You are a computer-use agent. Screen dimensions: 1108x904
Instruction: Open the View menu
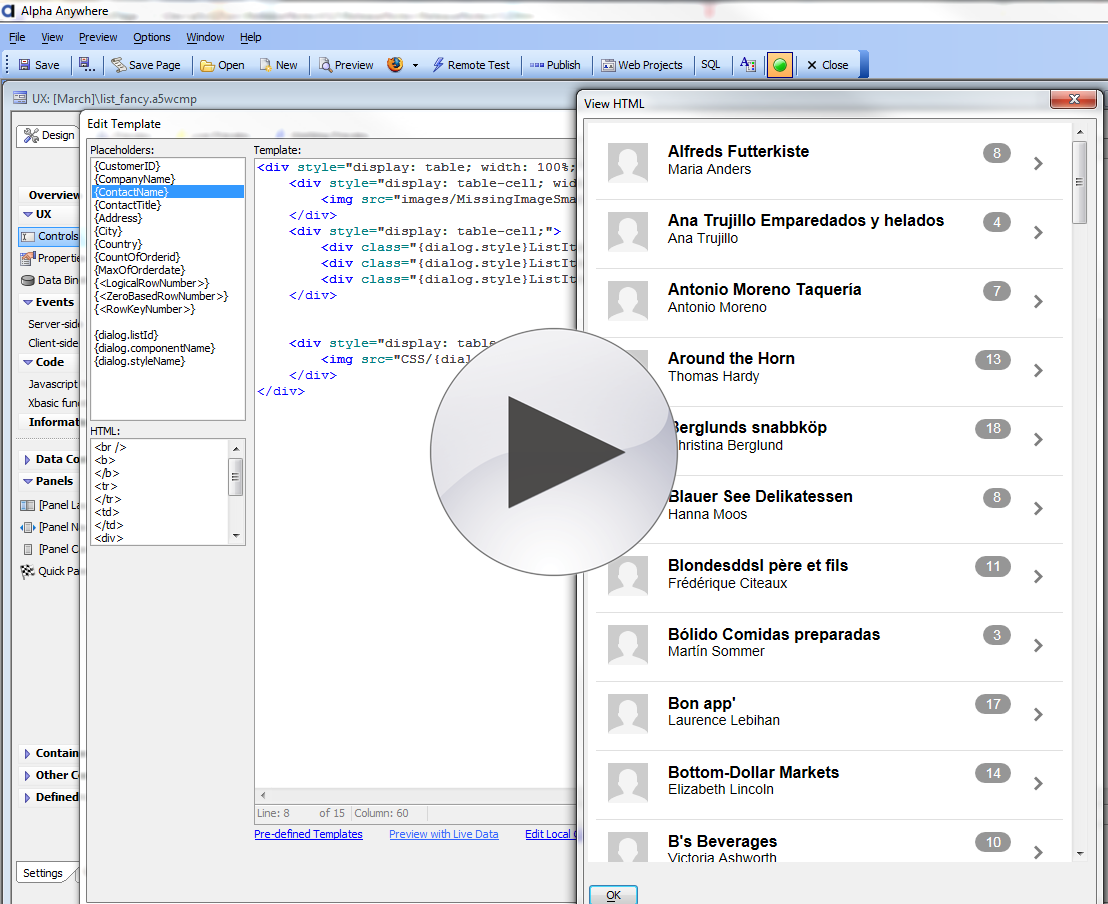[x=52, y=37]
